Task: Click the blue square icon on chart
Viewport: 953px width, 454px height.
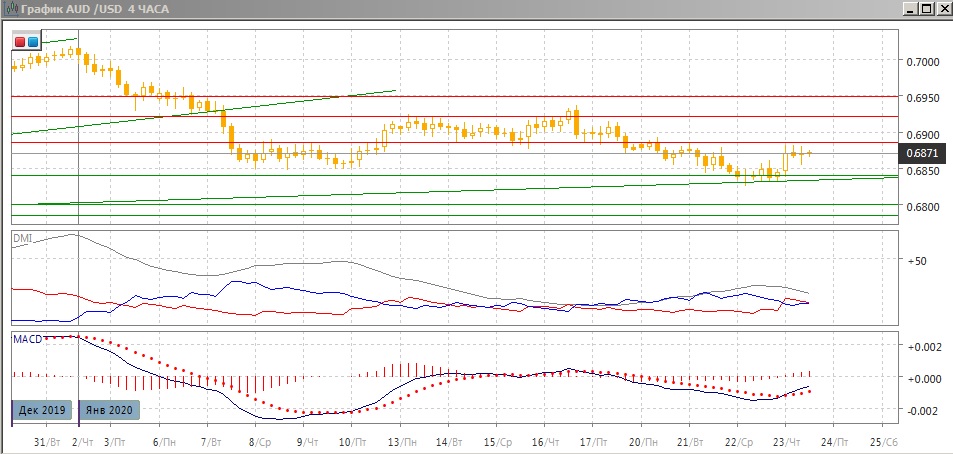Action: (33, 42)
